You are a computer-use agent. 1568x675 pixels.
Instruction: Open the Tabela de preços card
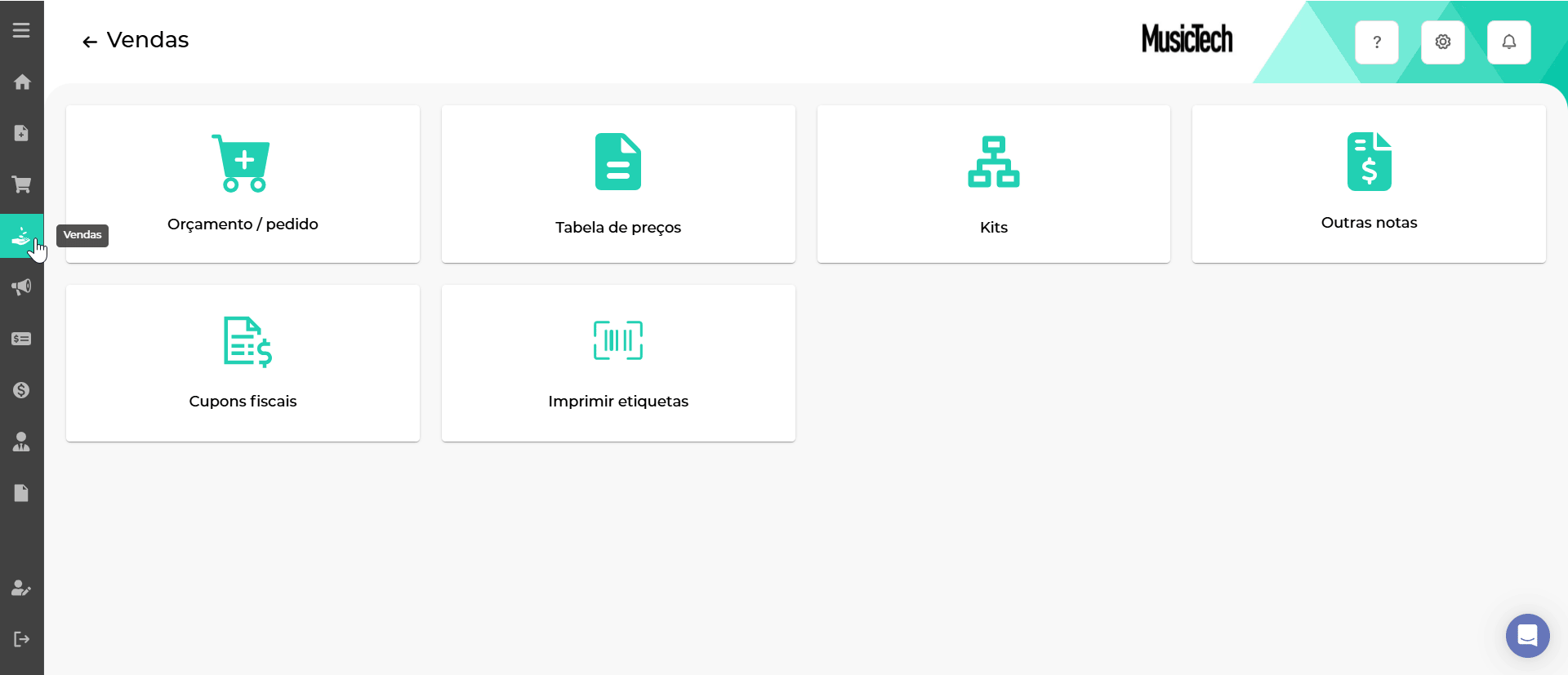tap(618, 184)
